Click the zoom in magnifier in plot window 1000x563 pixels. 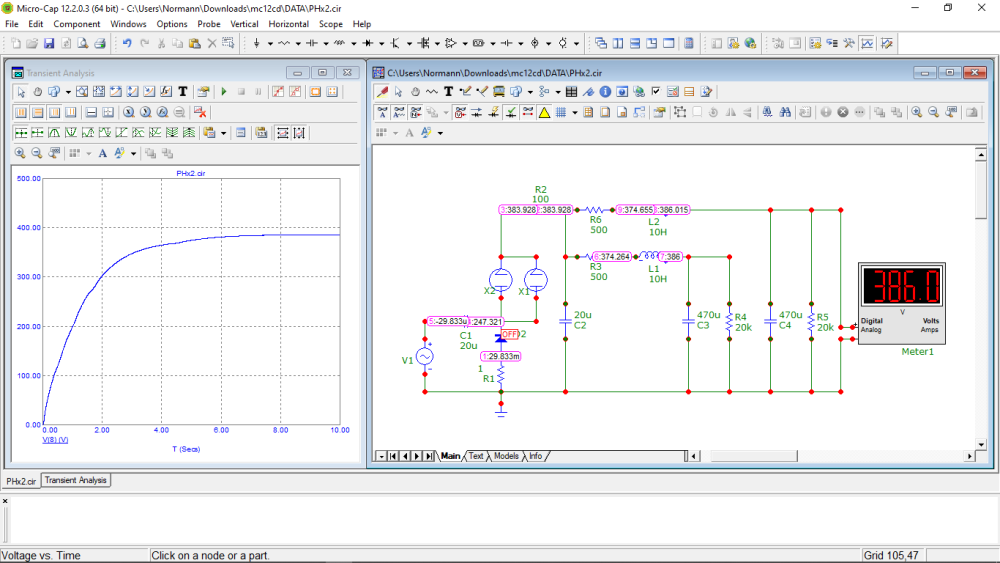(x=20, y=153)
